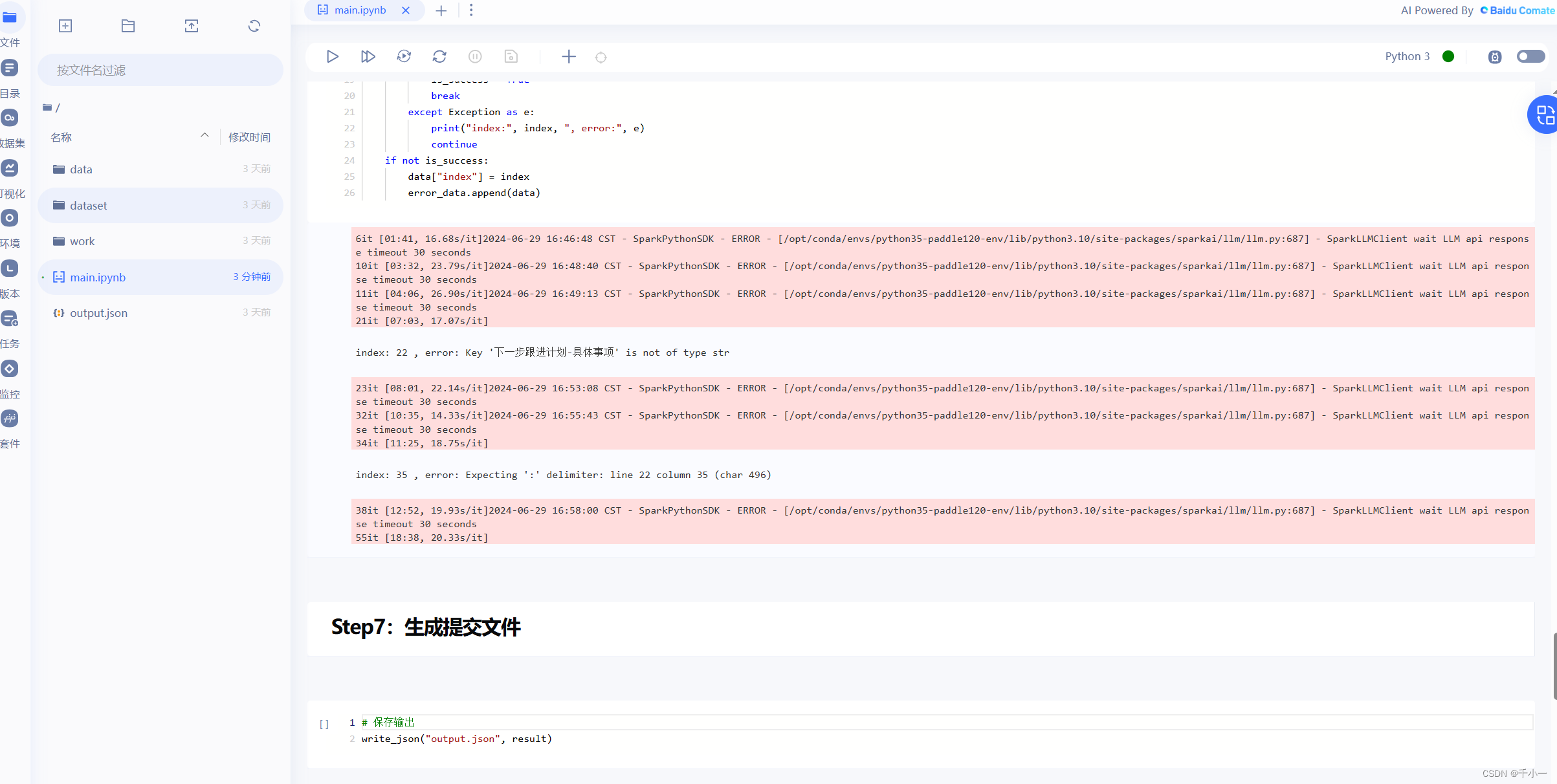The height and width of the screenshot is (784, 1557).
Task: Save the notebook with disk icon
Action: pos(511,57)
